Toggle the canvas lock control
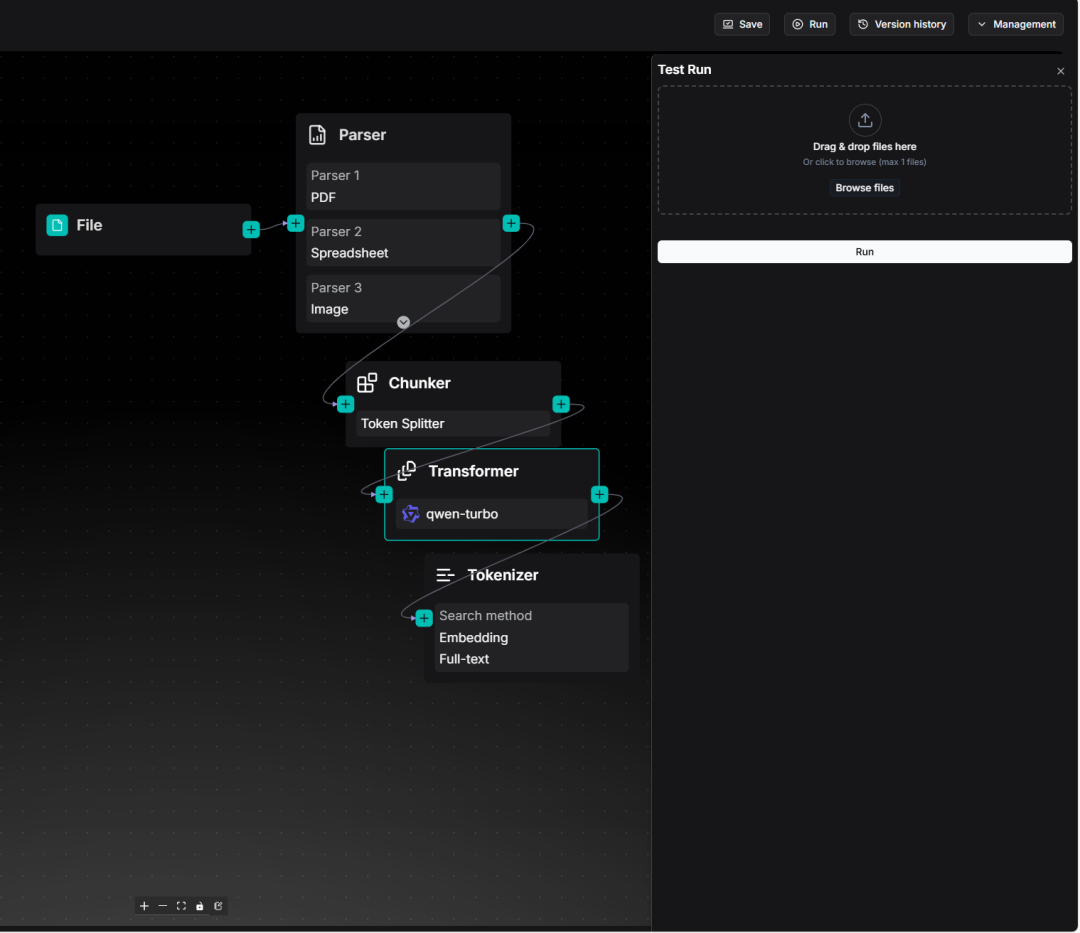Image resolution: width=1080 pixels, height=933 pixels. [x=200, y=906]
